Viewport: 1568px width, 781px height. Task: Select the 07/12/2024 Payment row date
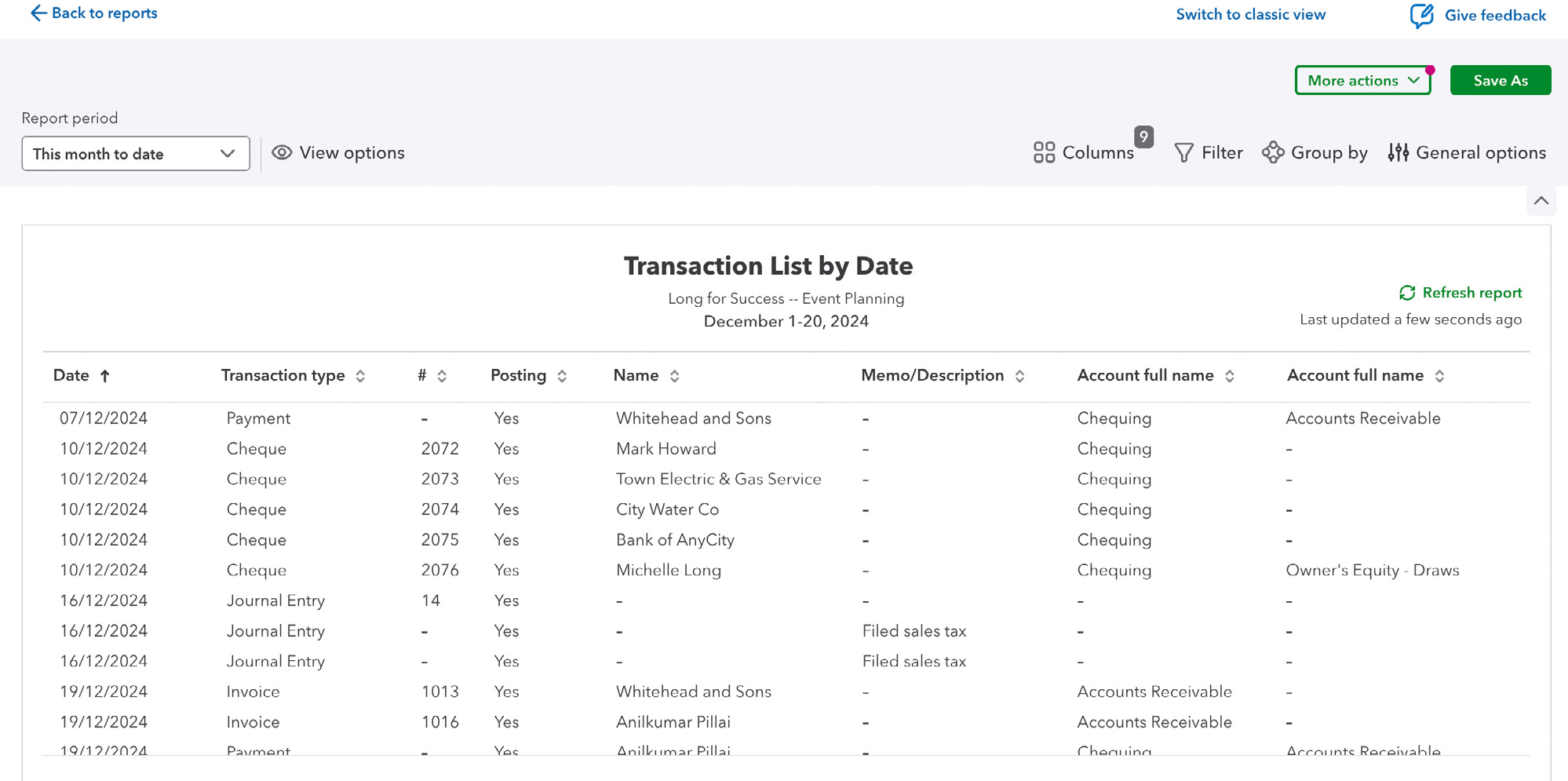click(x=104, y=418)
